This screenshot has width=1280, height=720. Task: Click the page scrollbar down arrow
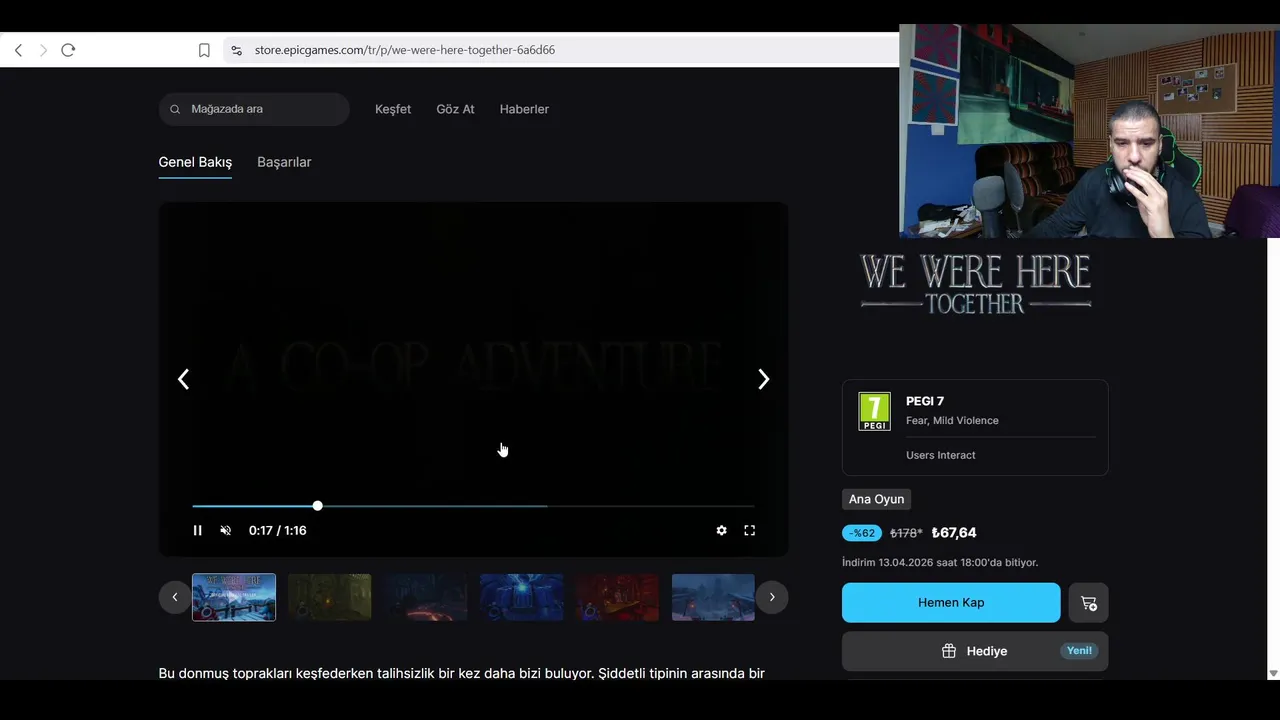click(1273, 673)
